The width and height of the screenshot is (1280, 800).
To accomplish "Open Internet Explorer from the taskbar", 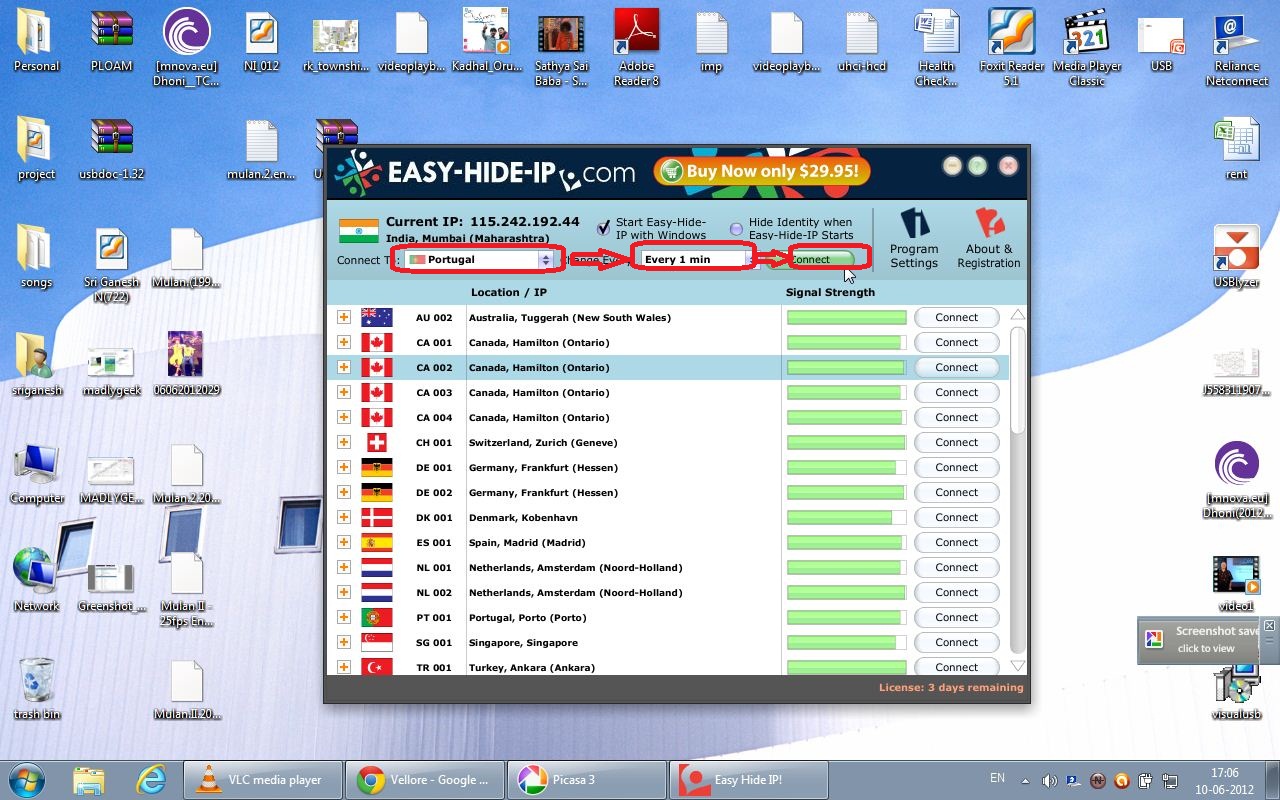I will tap(151, 779).
